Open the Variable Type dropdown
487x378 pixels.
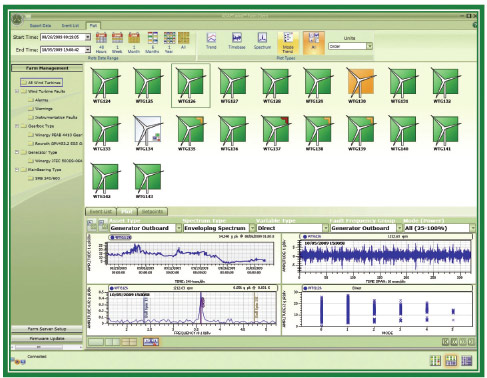point(326,228)
